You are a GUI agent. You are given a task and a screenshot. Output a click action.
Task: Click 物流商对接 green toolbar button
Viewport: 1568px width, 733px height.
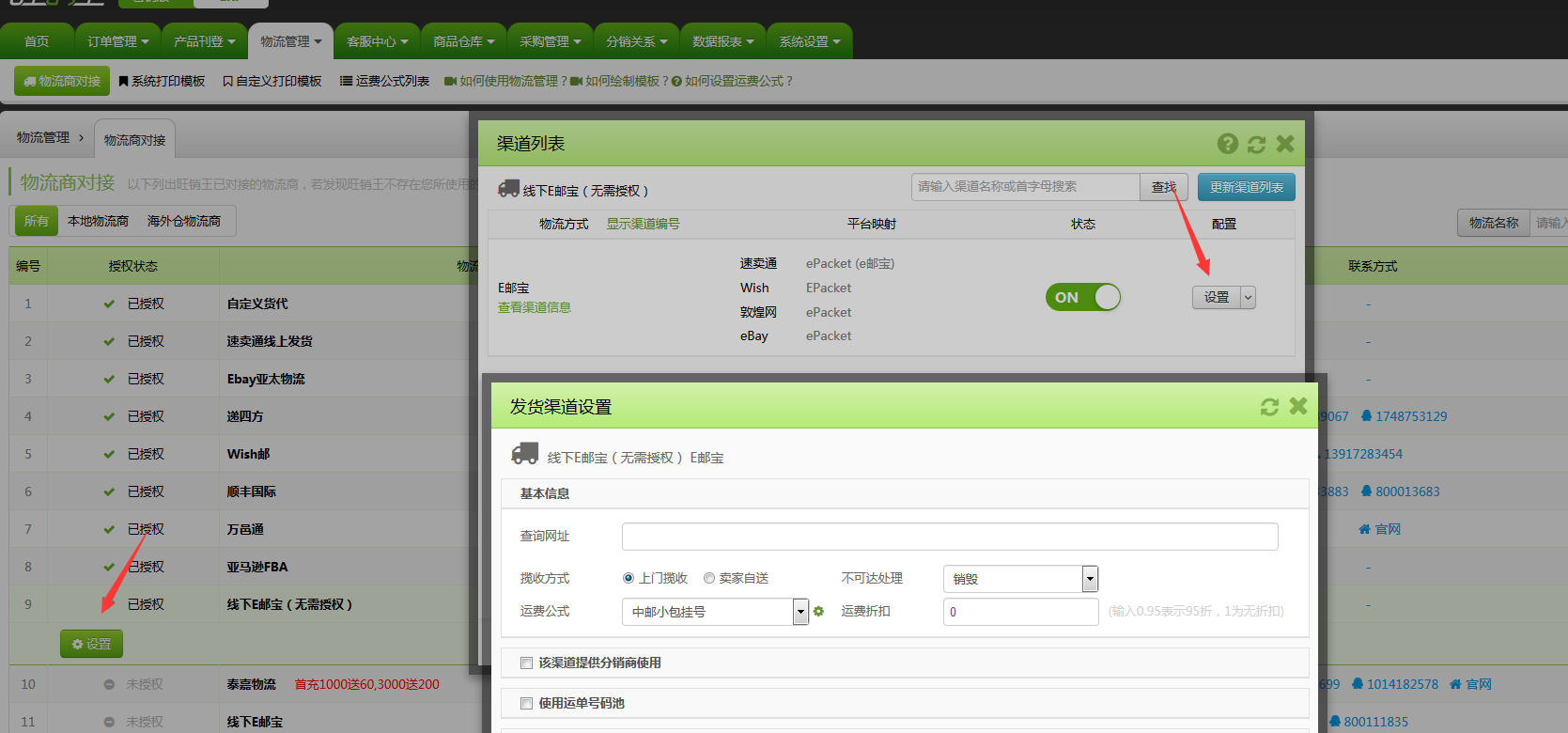(x=62, y=81)
